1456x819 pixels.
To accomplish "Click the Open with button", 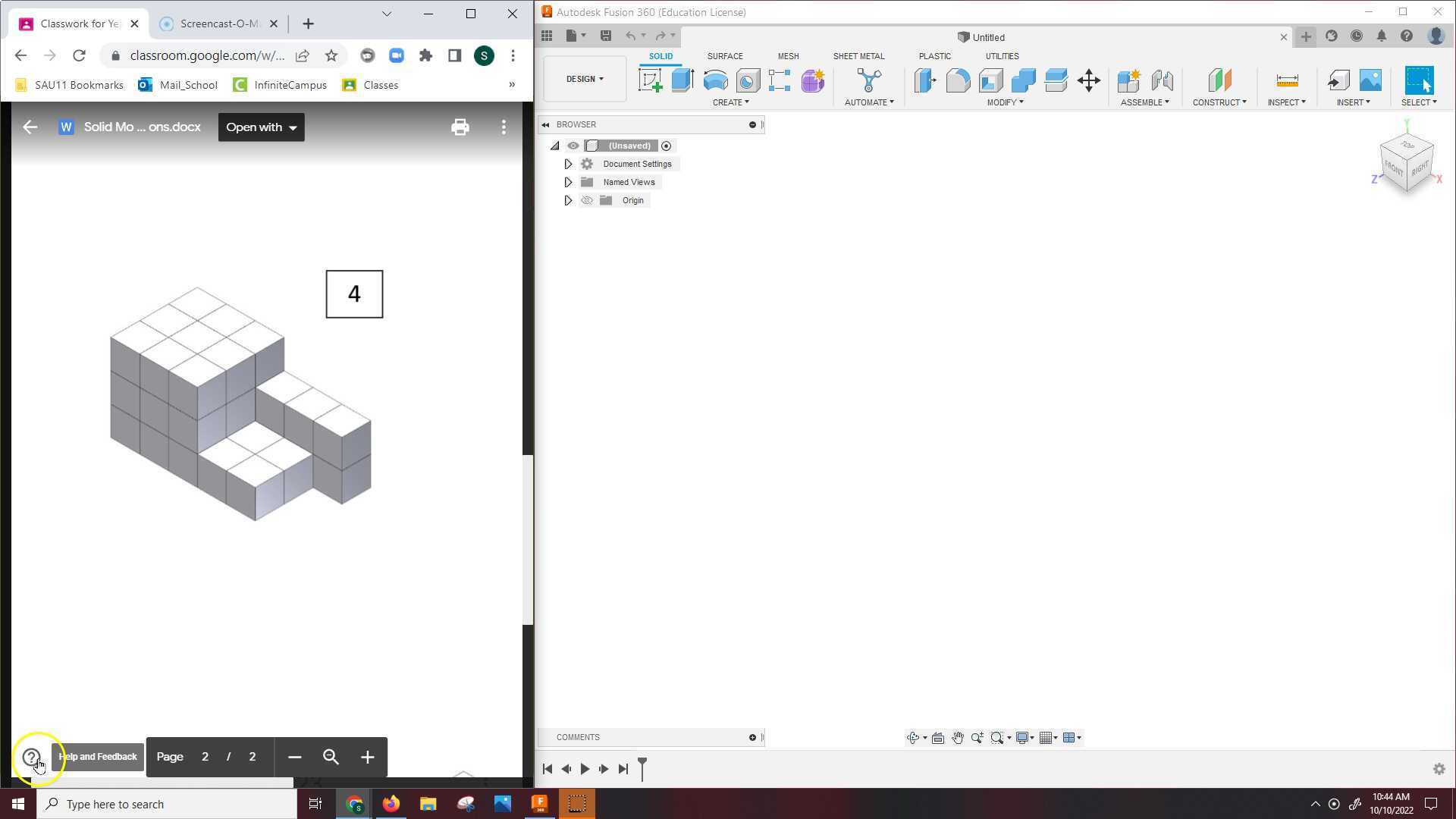I will click(261, 127).
